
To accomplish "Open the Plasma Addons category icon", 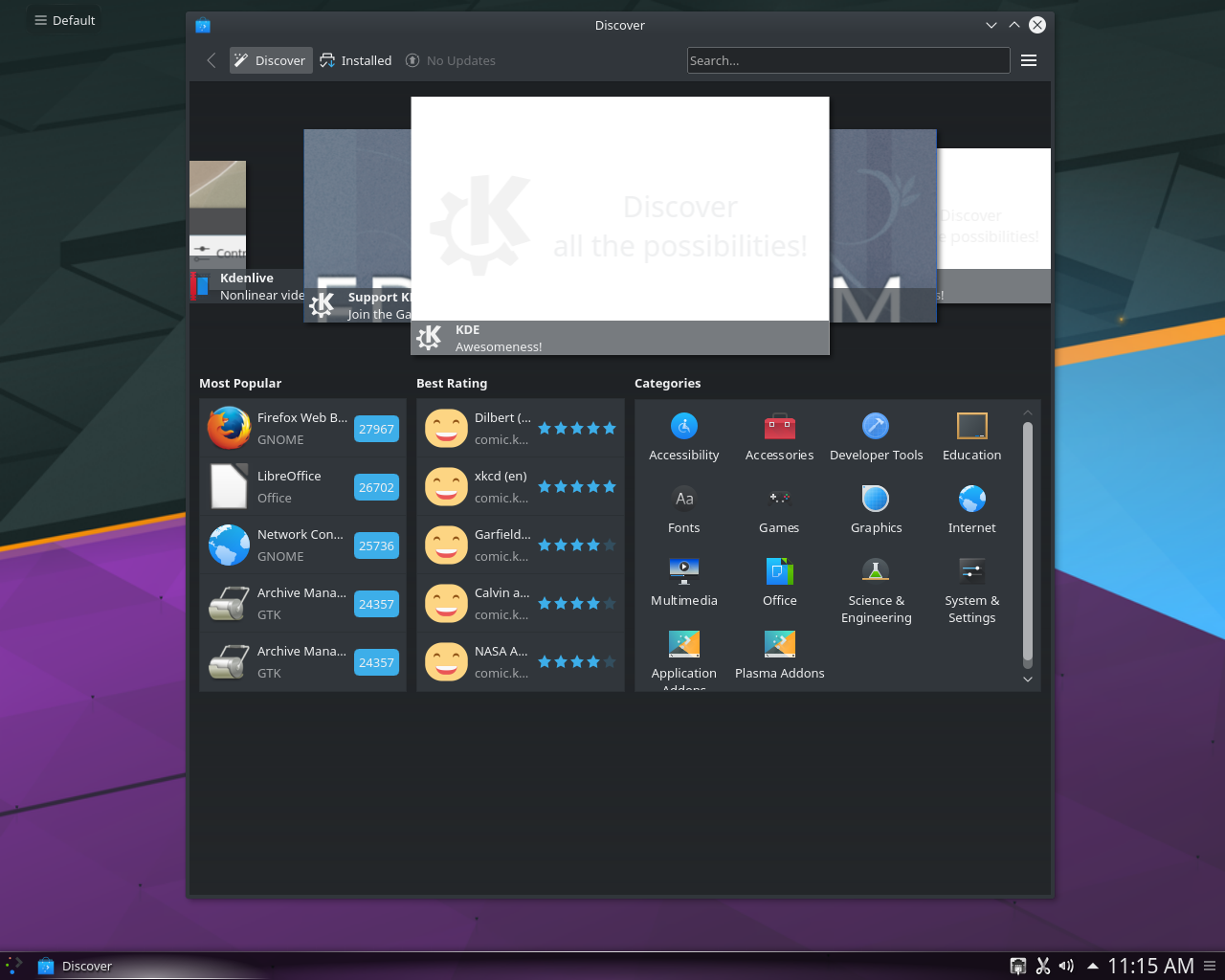I will (779, 644).
